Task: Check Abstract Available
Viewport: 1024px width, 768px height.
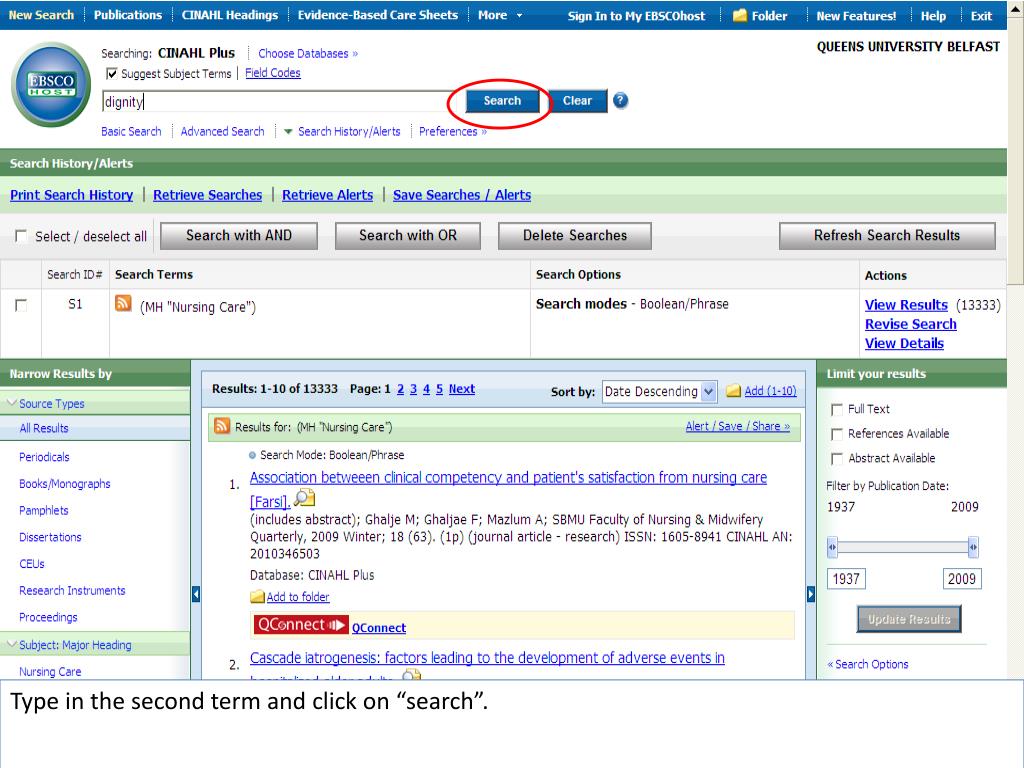Action: click(837, 459)
